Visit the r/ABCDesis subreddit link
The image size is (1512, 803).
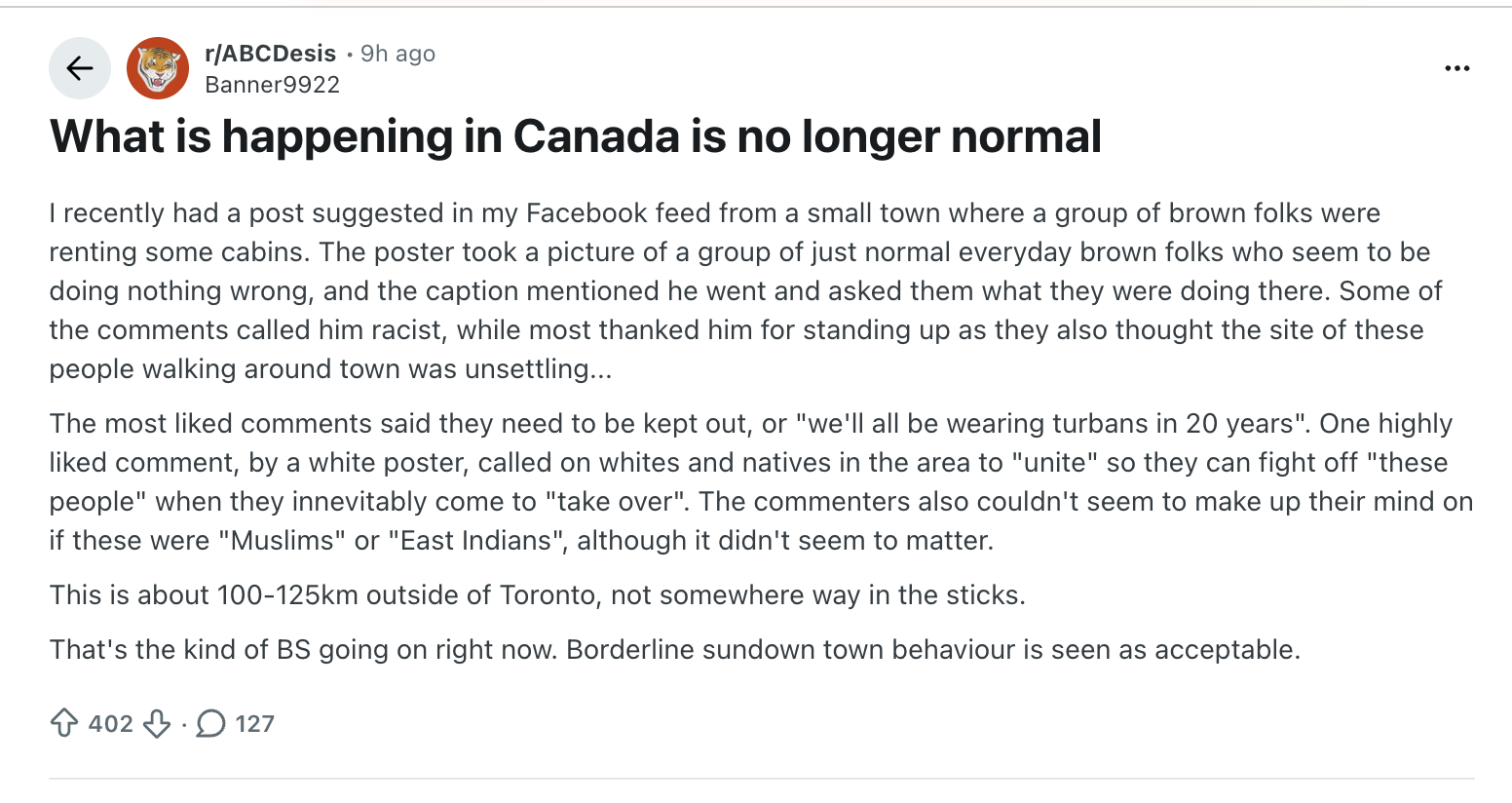(x=270, y=54)
